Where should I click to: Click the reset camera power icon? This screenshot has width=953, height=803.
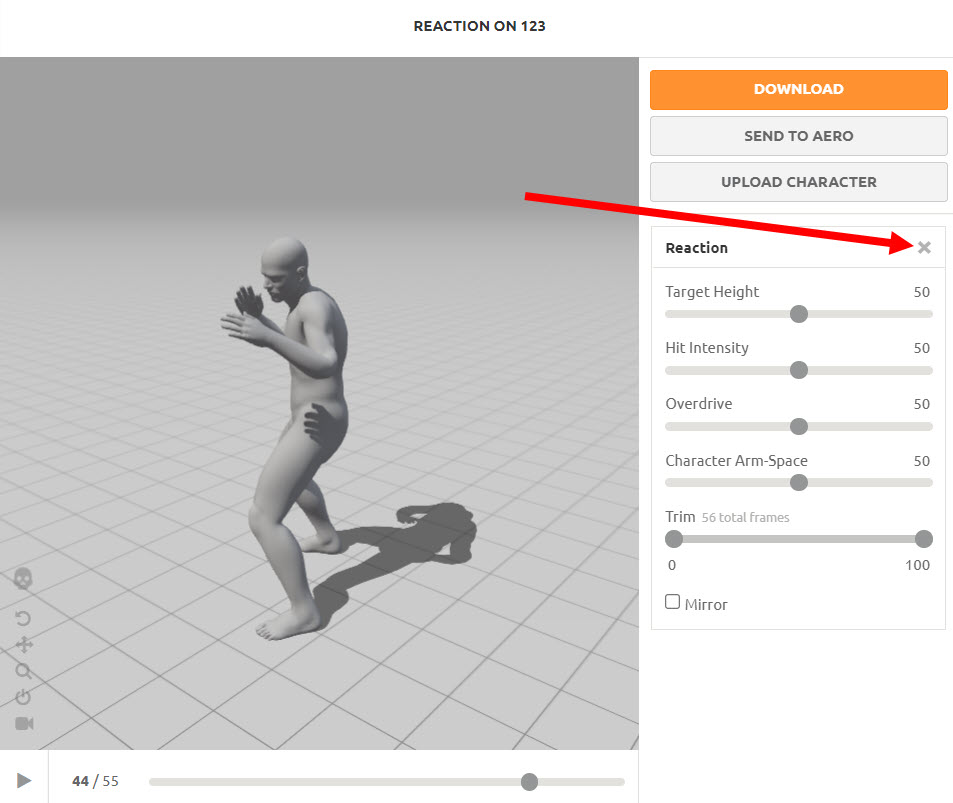[23, 697]
